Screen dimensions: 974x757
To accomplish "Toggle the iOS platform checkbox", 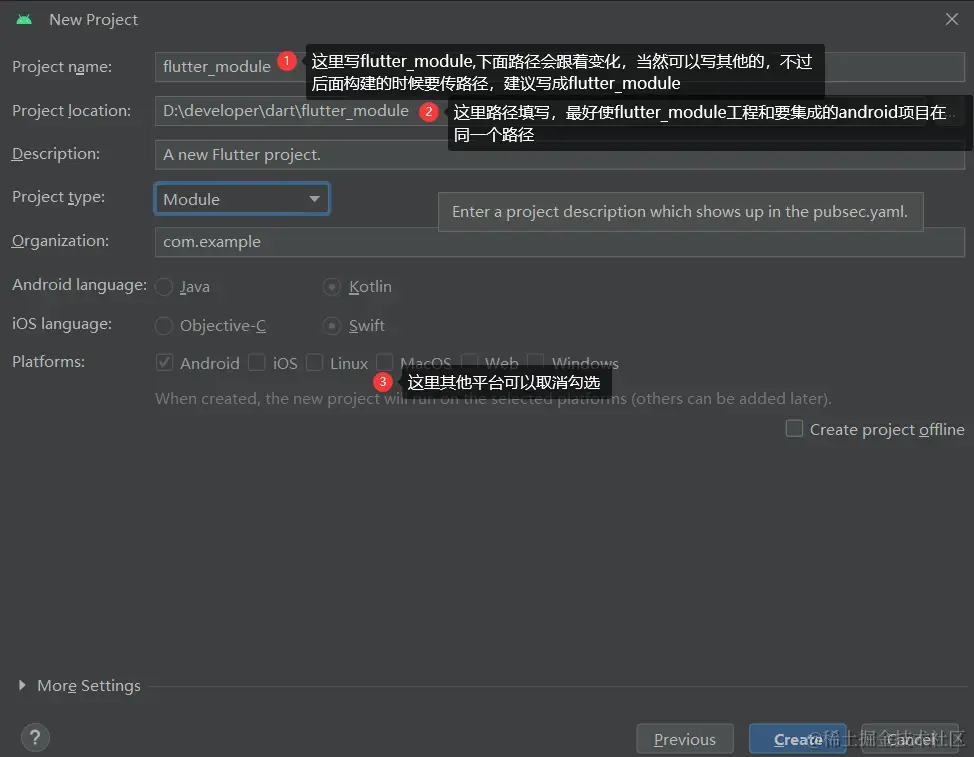I will pyautogui.click(x=257, y=362).
